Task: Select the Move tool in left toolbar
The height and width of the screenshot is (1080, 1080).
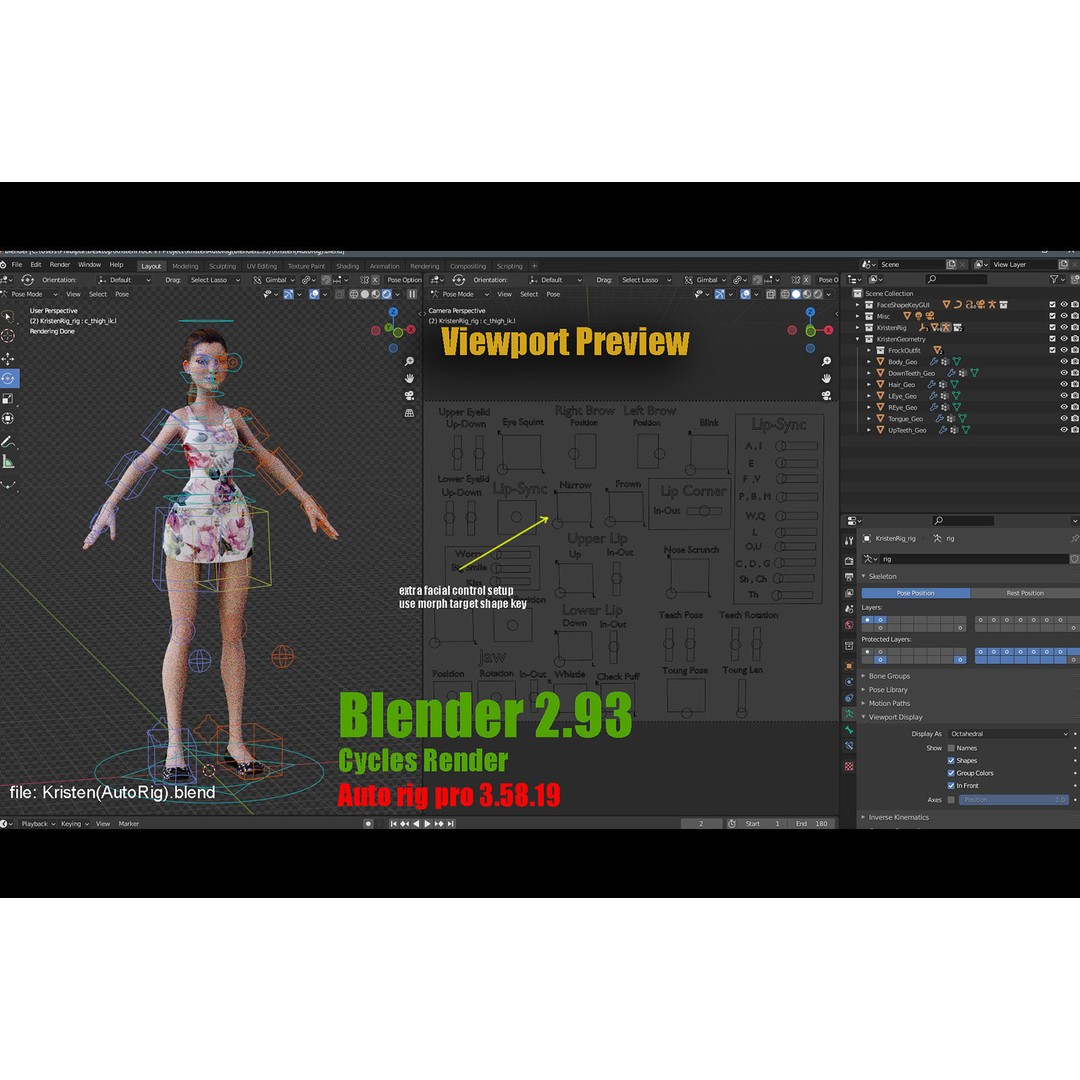Action: point(8,359)
